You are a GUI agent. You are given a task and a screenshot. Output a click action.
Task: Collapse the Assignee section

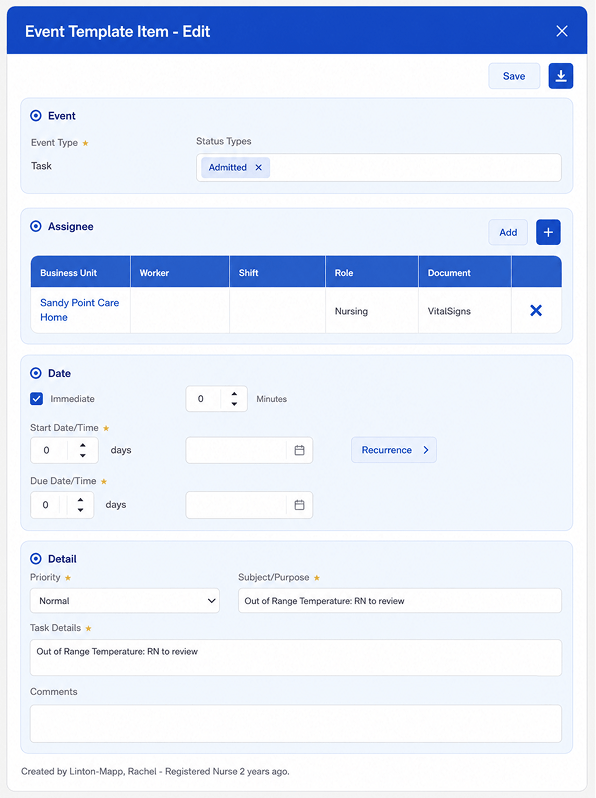[36, 226]
